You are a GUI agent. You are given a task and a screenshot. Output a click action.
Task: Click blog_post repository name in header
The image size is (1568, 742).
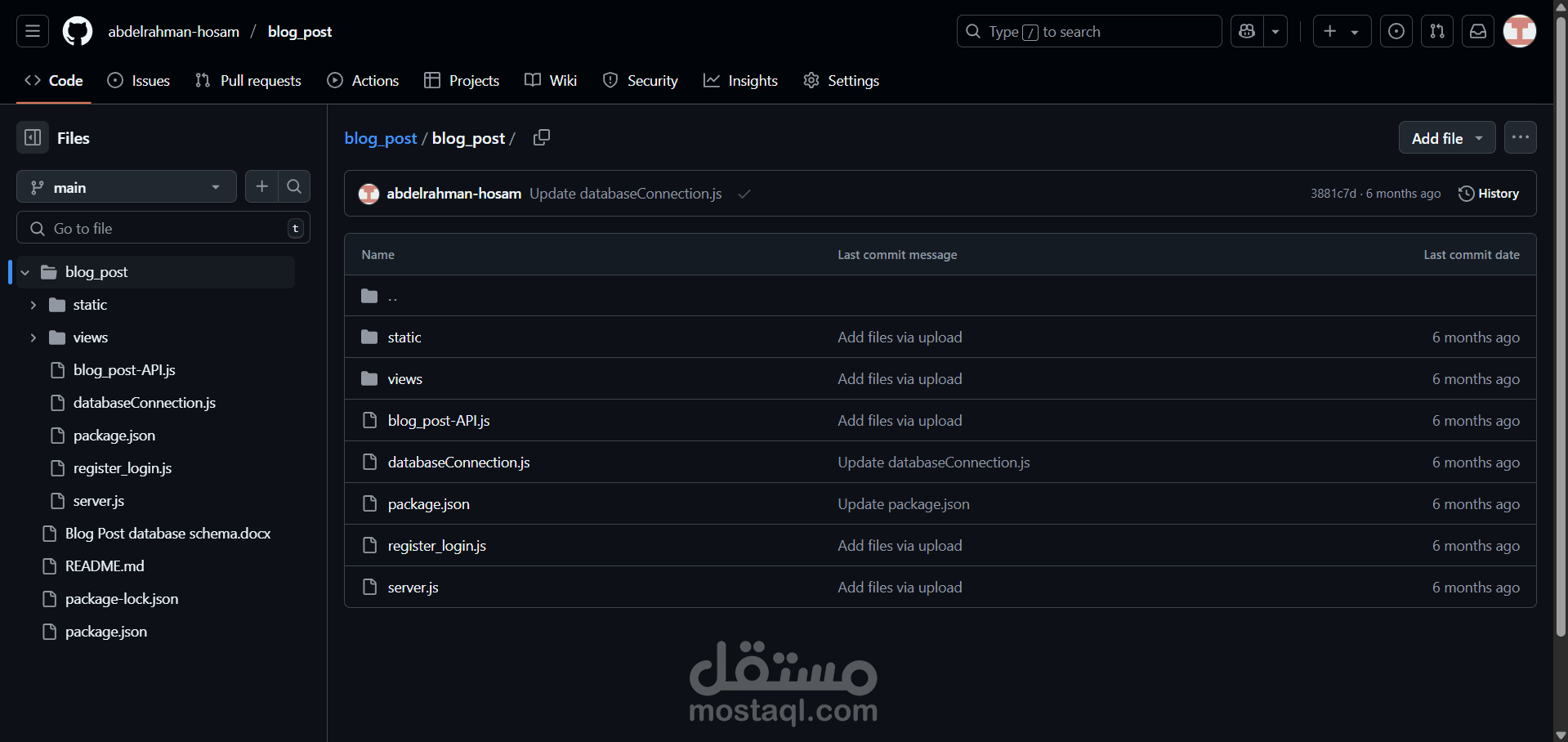[x=300, y=32]
